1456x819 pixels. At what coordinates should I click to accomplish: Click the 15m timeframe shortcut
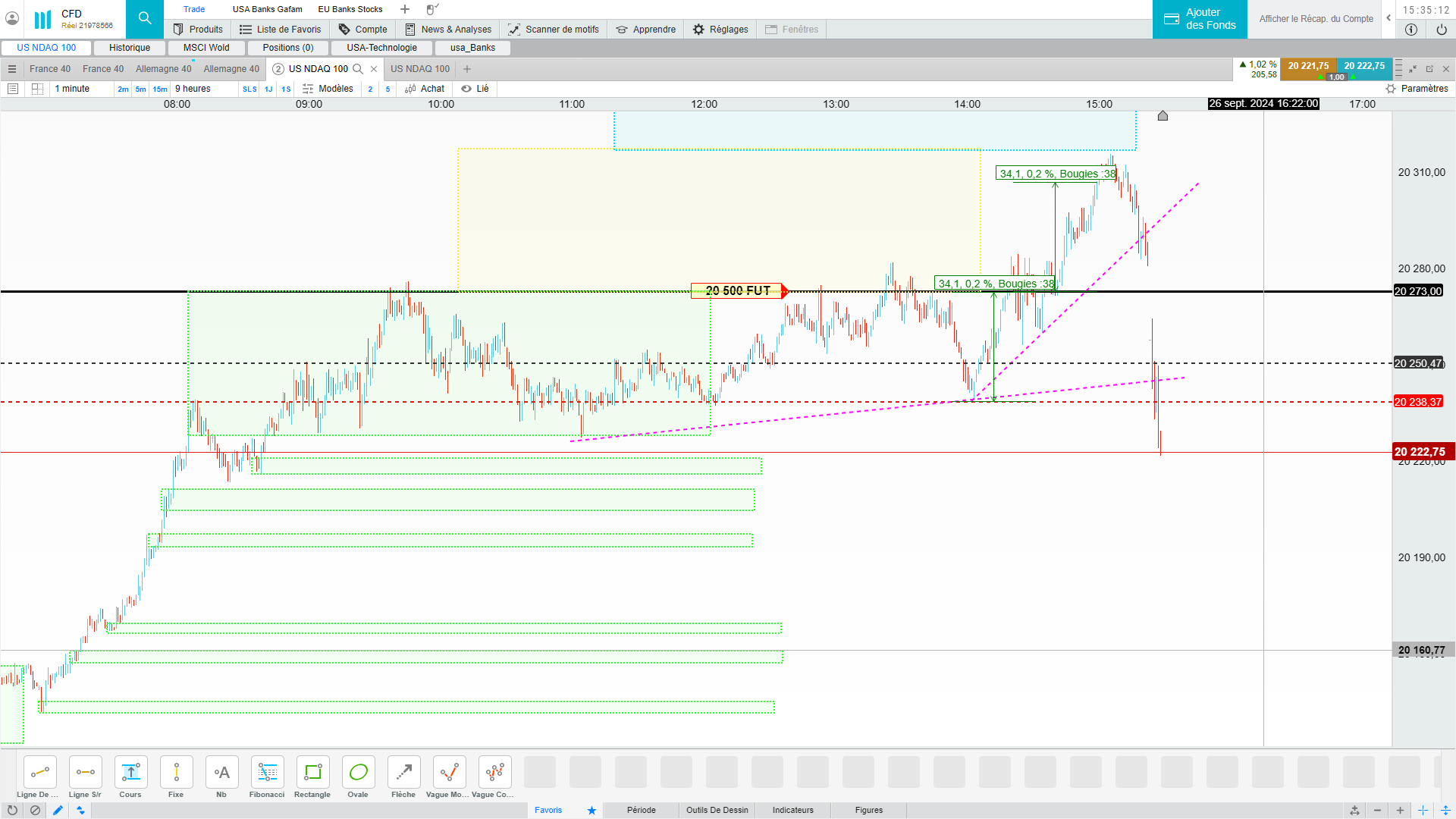(160, 89)
